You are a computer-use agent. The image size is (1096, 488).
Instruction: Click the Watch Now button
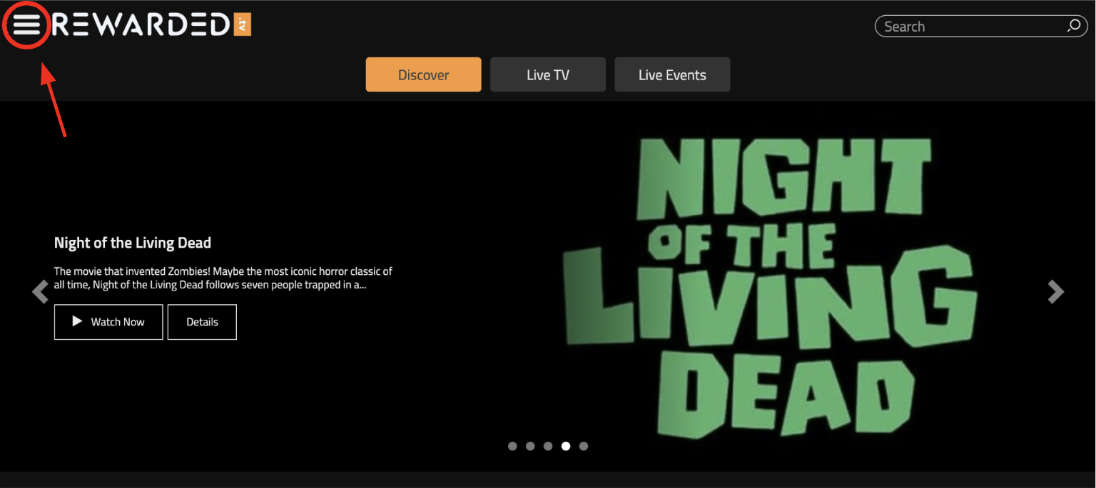coord(108,322)
